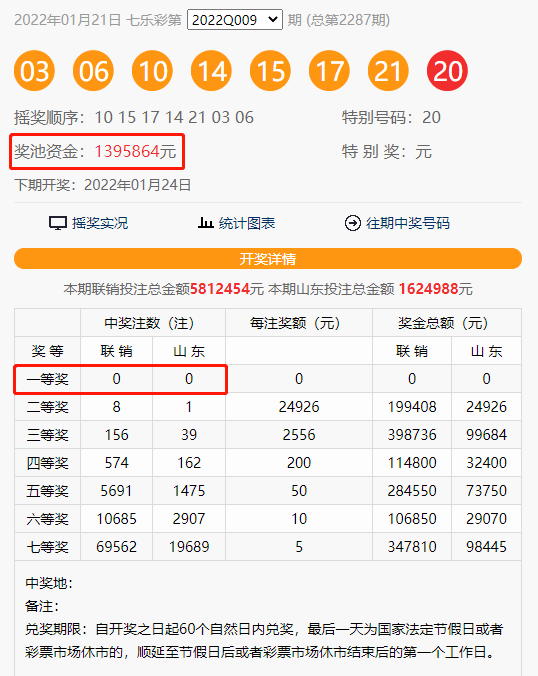Open the 统计图表 link

[x=247, y=223]
